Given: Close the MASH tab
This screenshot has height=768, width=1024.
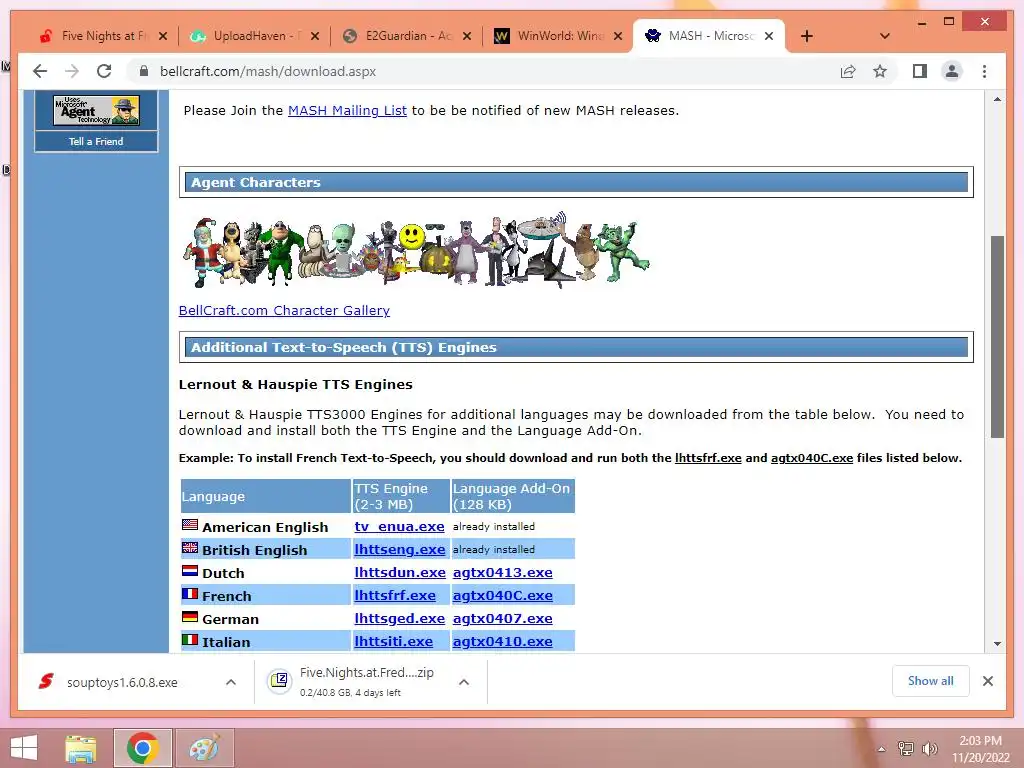Looking at the screenshot, I should point(769,36).
